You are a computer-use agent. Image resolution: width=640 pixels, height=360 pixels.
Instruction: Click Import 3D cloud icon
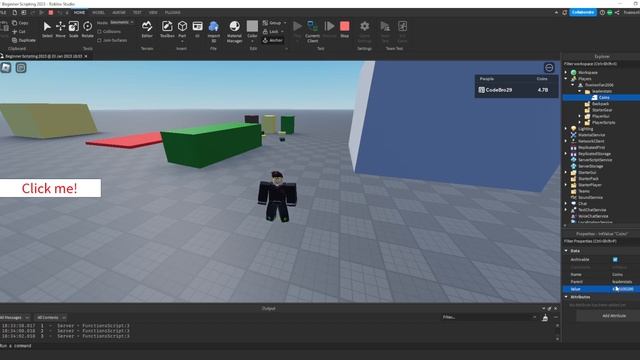213,31
